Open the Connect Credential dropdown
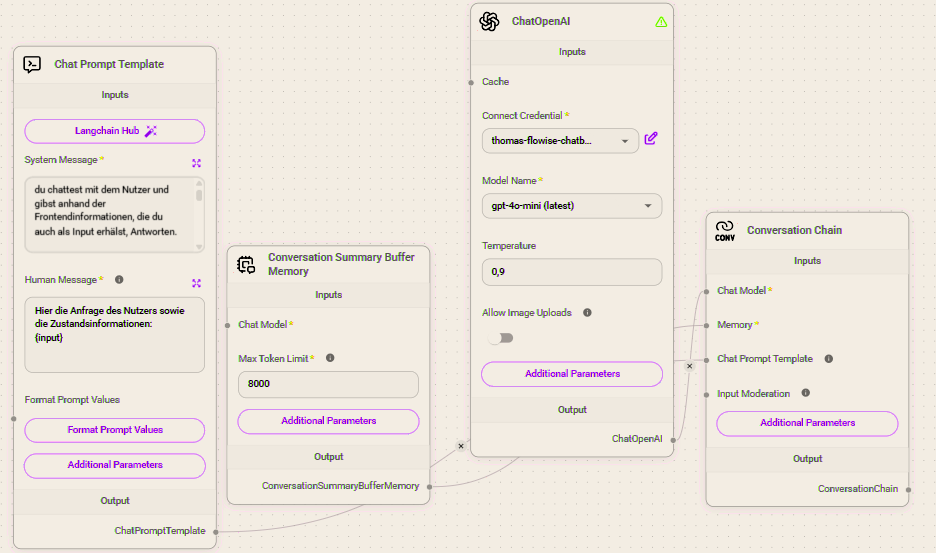The height and width of the screenshot is (553, 936). point(560,141)
